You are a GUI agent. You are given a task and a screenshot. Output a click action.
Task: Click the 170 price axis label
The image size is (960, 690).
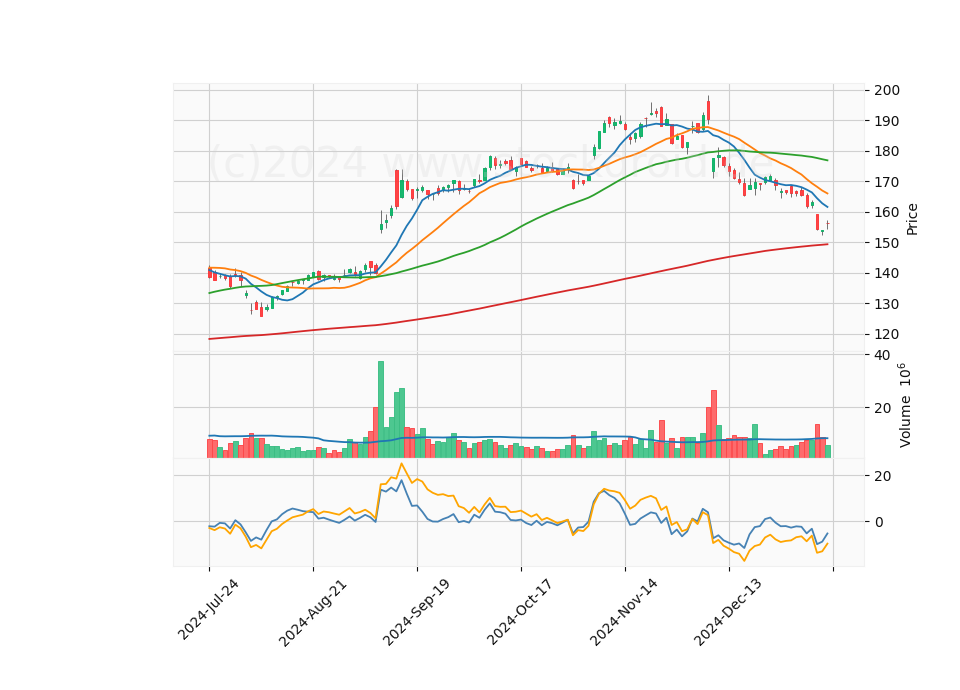click(x=888, y=182)
